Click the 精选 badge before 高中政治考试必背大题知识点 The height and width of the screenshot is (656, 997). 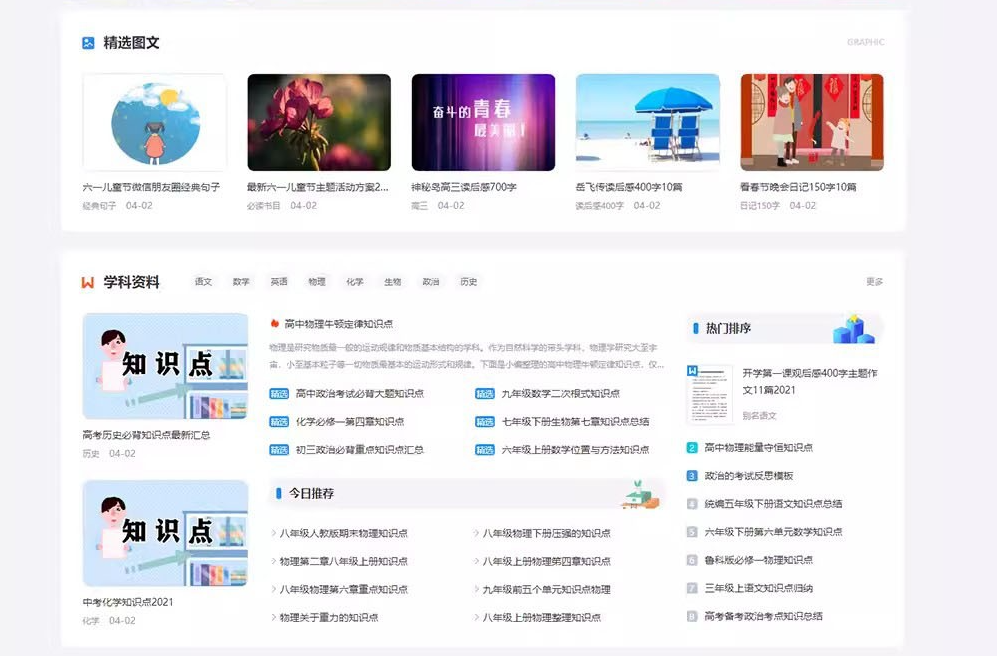pyautogui.click(x=279, y=394)
